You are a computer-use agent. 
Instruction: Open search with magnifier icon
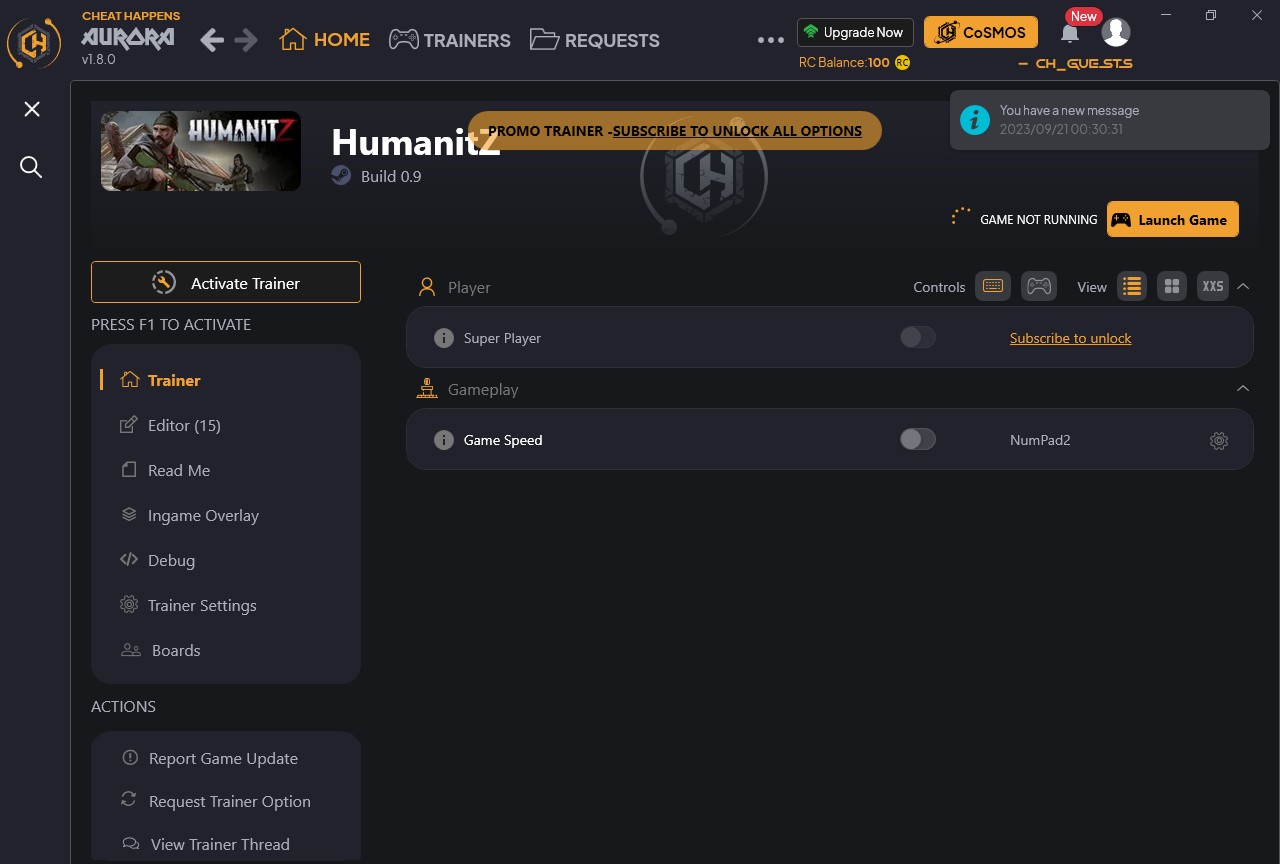[x=32, y=167]
